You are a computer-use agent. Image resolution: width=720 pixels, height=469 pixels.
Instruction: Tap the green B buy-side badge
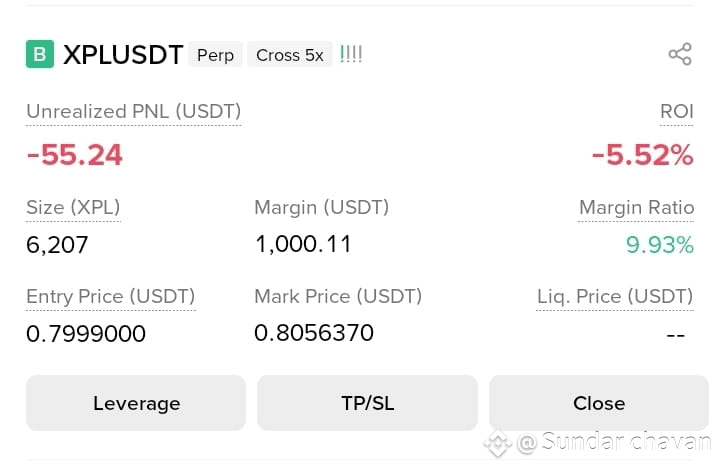point(40,54)
